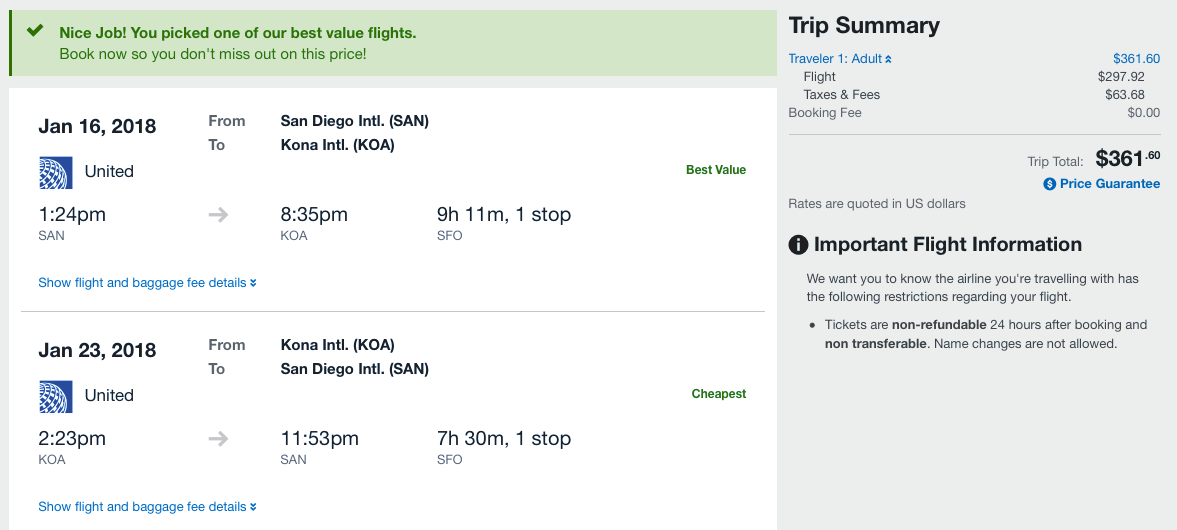Click the 9h 11m, 1 stop duration
1177x530 pixels.
(504, 215)
